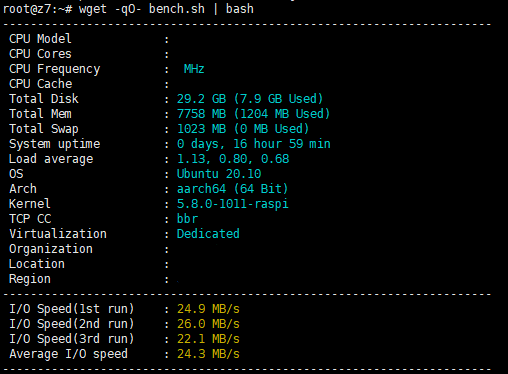Viewport: 508px width, 374px height.
Task: Click the 'Ubuntu 20.10' OS value
Action: [x=219, y=174]
